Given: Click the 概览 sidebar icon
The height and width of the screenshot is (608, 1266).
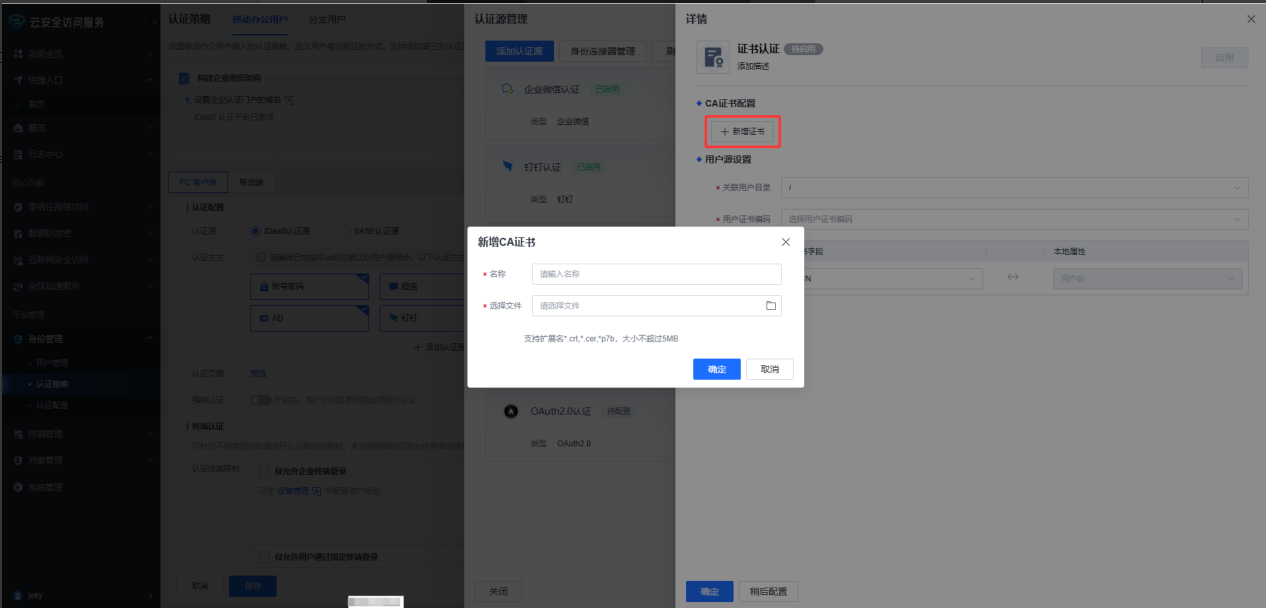Looking at the screenshot, I should coord(18,129).
